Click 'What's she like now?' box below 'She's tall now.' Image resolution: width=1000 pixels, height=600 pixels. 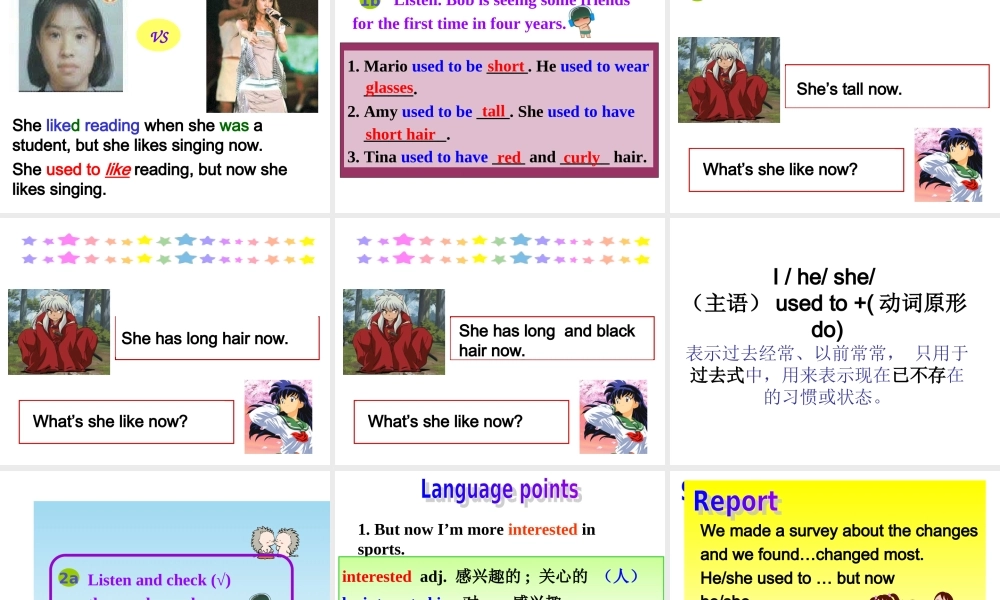tap(796, 170)
